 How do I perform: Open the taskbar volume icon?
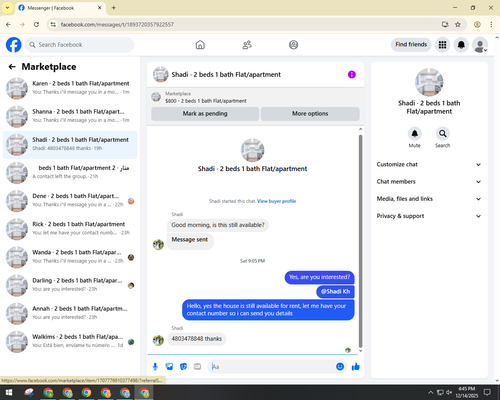click(x=449, y=392)
